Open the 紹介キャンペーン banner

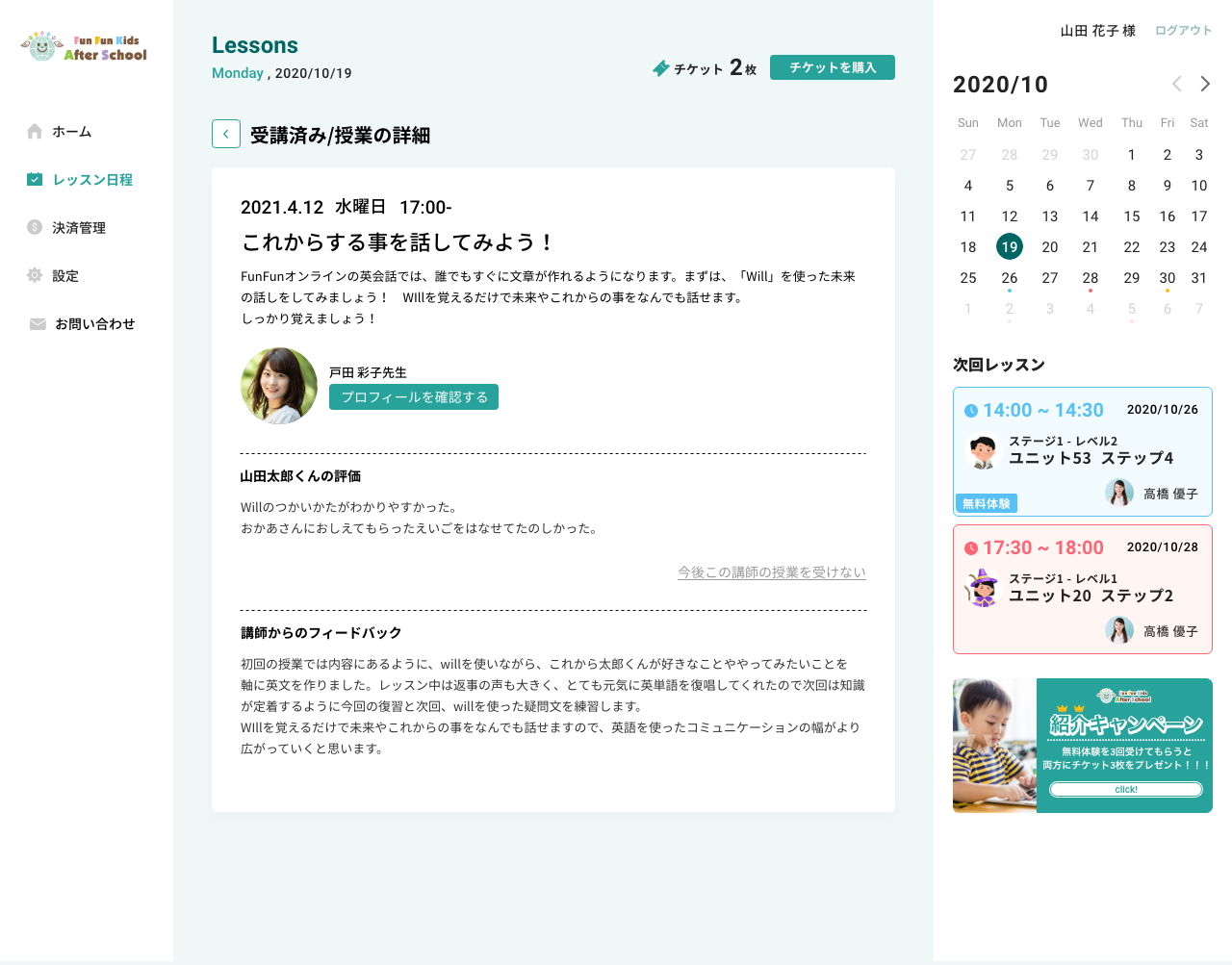click(x=1082, y=746)
